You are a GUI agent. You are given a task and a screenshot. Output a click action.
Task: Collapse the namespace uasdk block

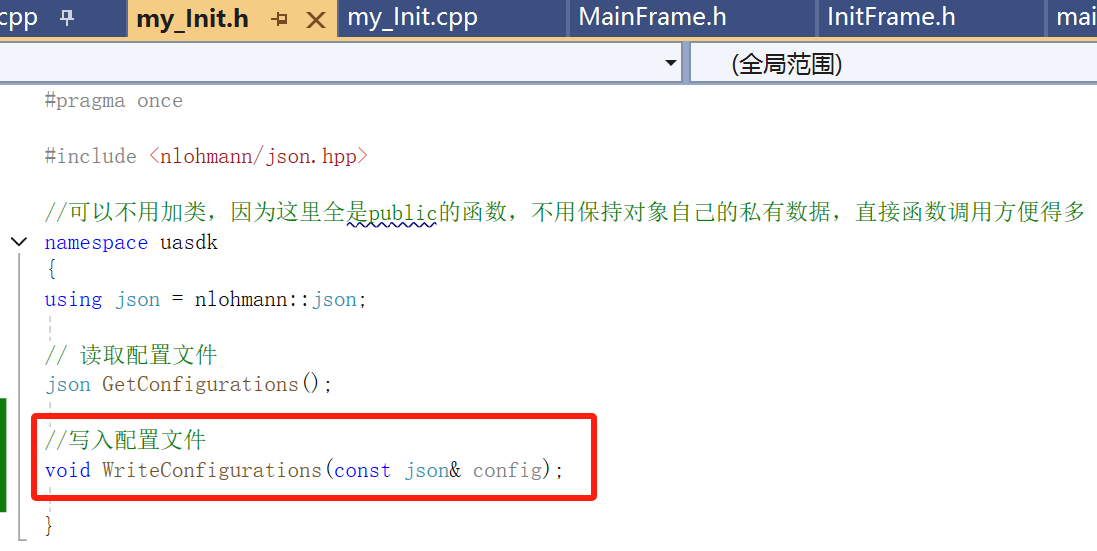coord(19,243)
